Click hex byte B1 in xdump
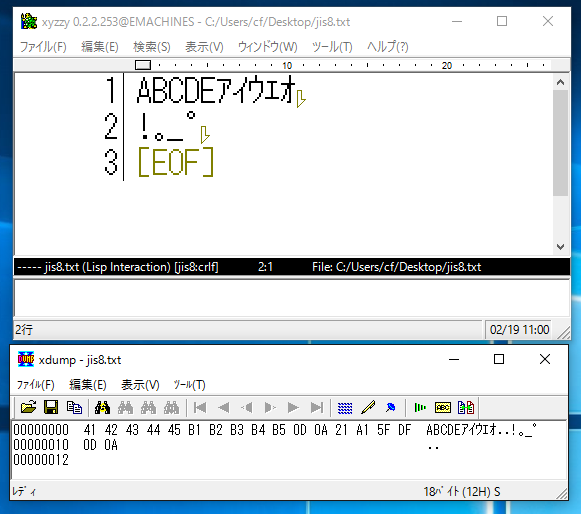This screenshot has width=581, height=514. click(x=194, y=430)
